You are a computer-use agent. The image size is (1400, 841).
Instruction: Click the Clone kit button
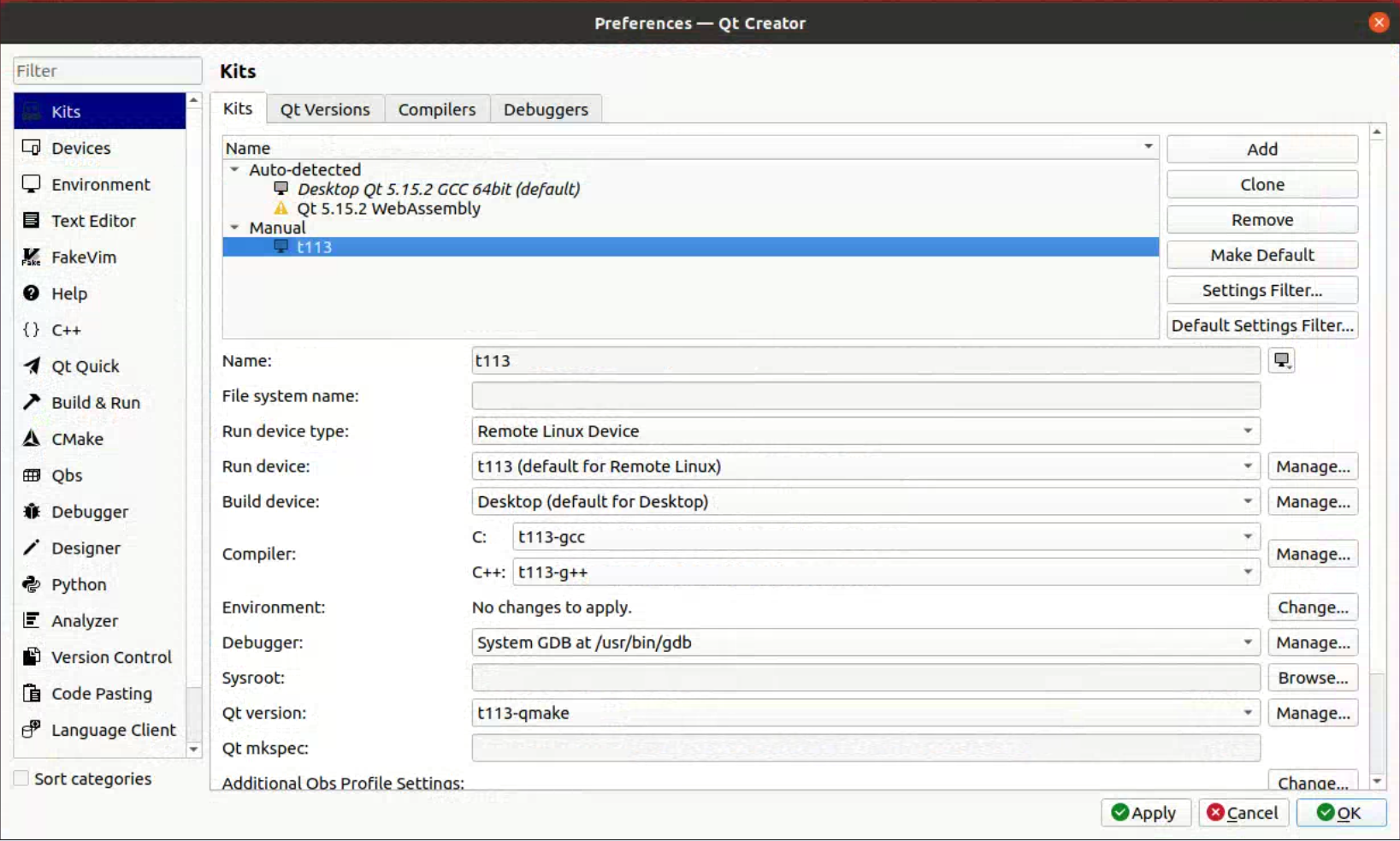(x=1262, y=184)
